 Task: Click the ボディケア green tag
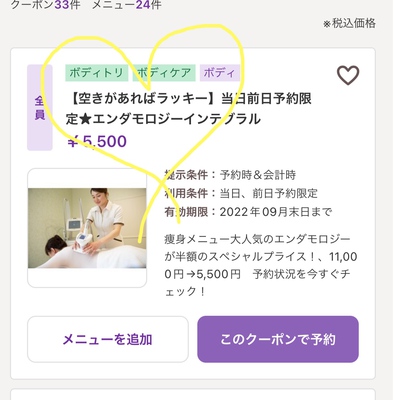(164, 73)
